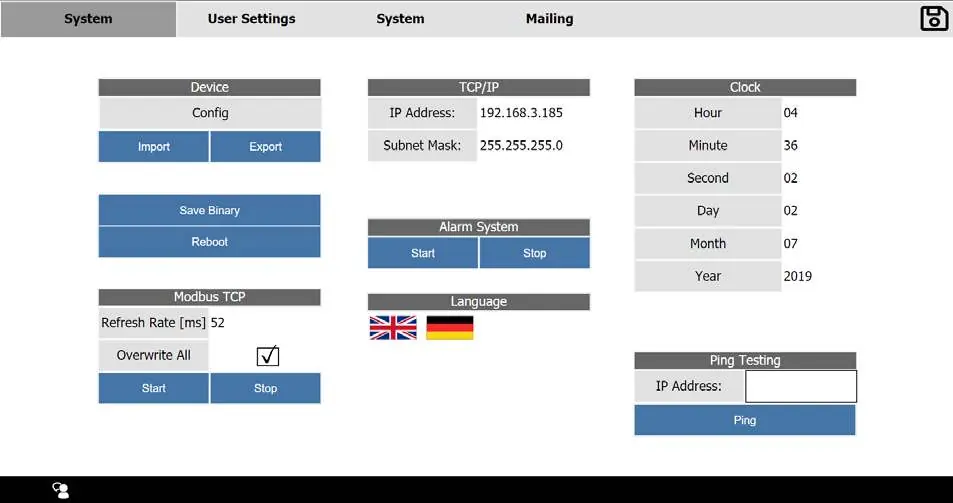Select the British flag for English
The height and width of the screenshot is (503, 953).
393,327
